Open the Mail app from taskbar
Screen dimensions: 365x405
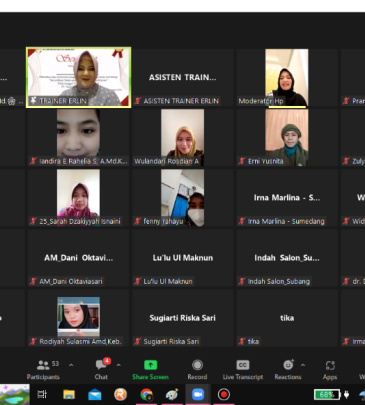pos(95,395)
